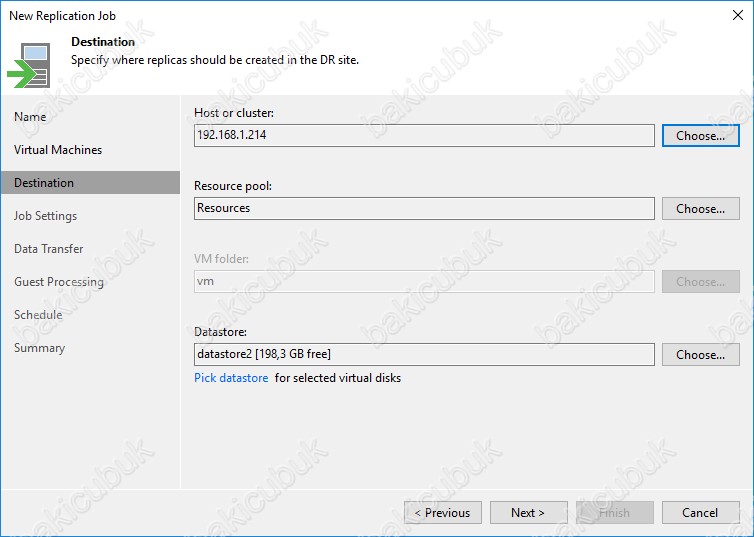Go to the Virtual Machines step
The image size is (754, 537).
(x=58, y=150)
